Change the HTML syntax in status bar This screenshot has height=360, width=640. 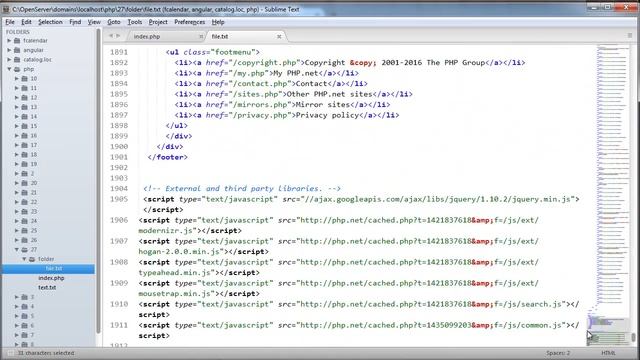pyautogui.click(x=608, y=353)
